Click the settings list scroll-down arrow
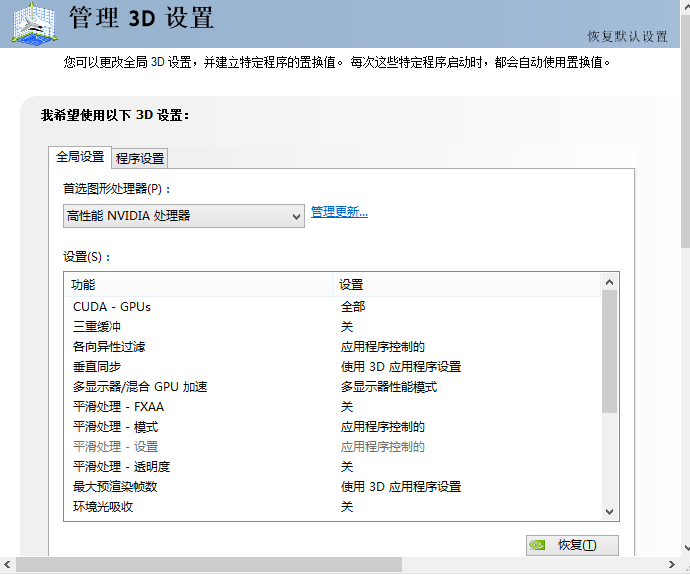The height and width of the screenshot is (575, 690). click(x=609, y=512)
